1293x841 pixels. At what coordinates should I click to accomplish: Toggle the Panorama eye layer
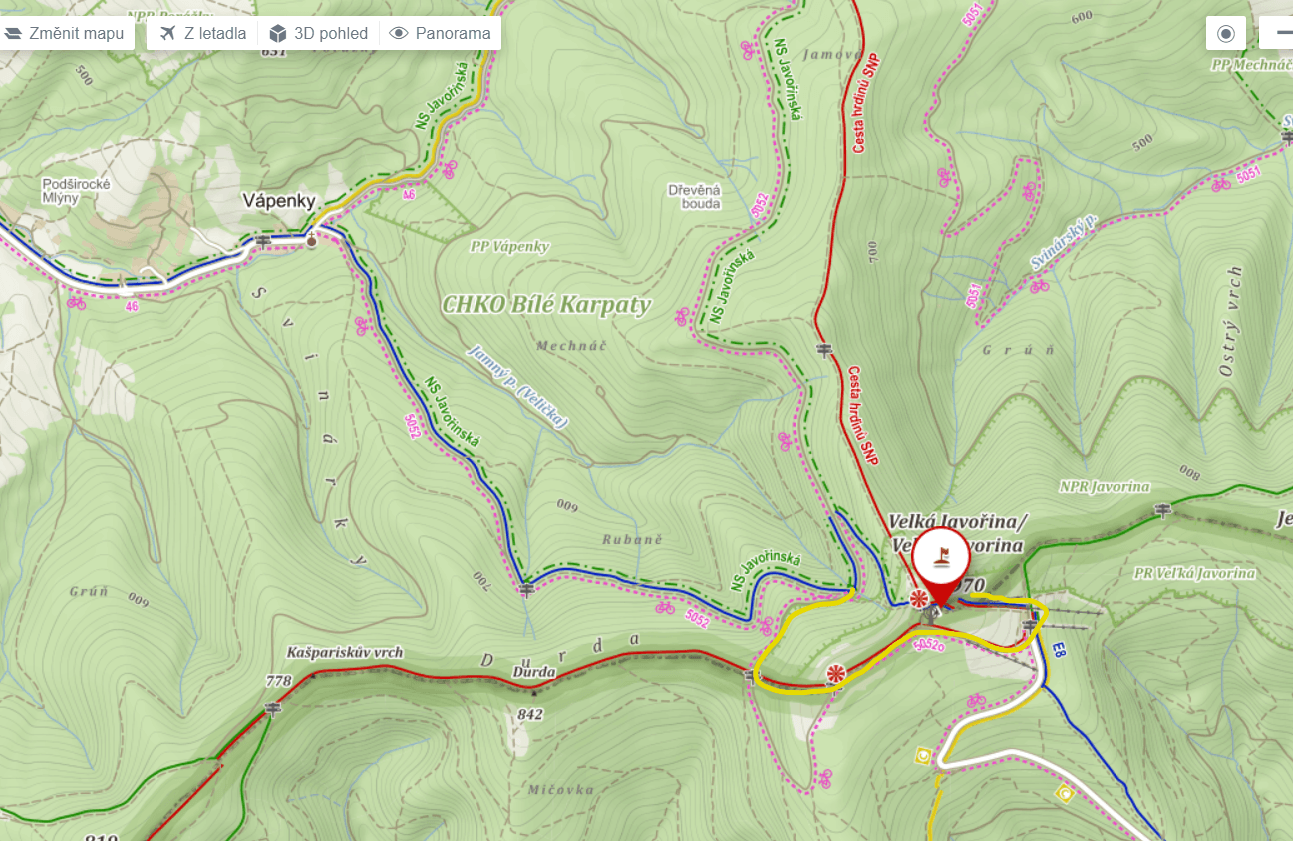(x=440, y=33)
